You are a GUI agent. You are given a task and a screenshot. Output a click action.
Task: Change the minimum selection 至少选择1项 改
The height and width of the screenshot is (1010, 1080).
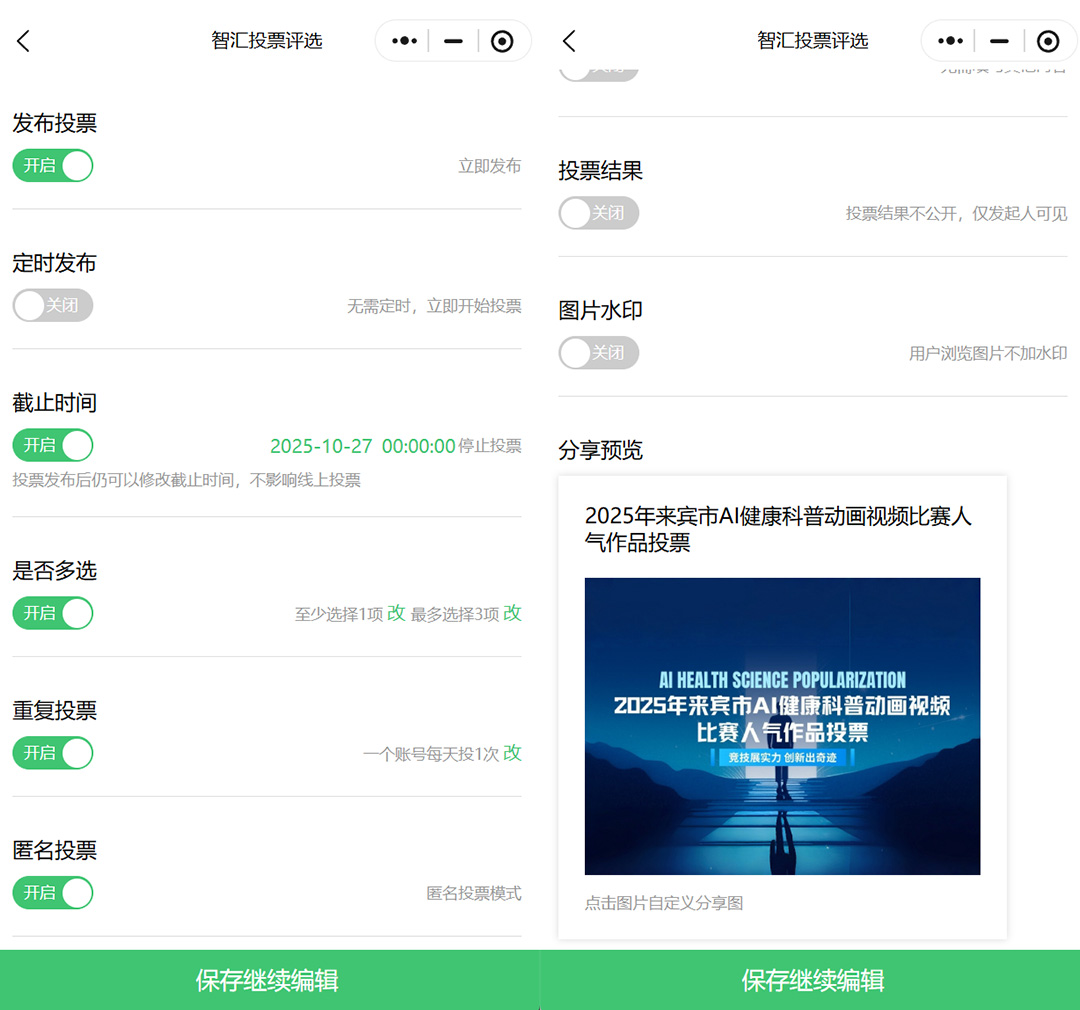tap(396, 613)
